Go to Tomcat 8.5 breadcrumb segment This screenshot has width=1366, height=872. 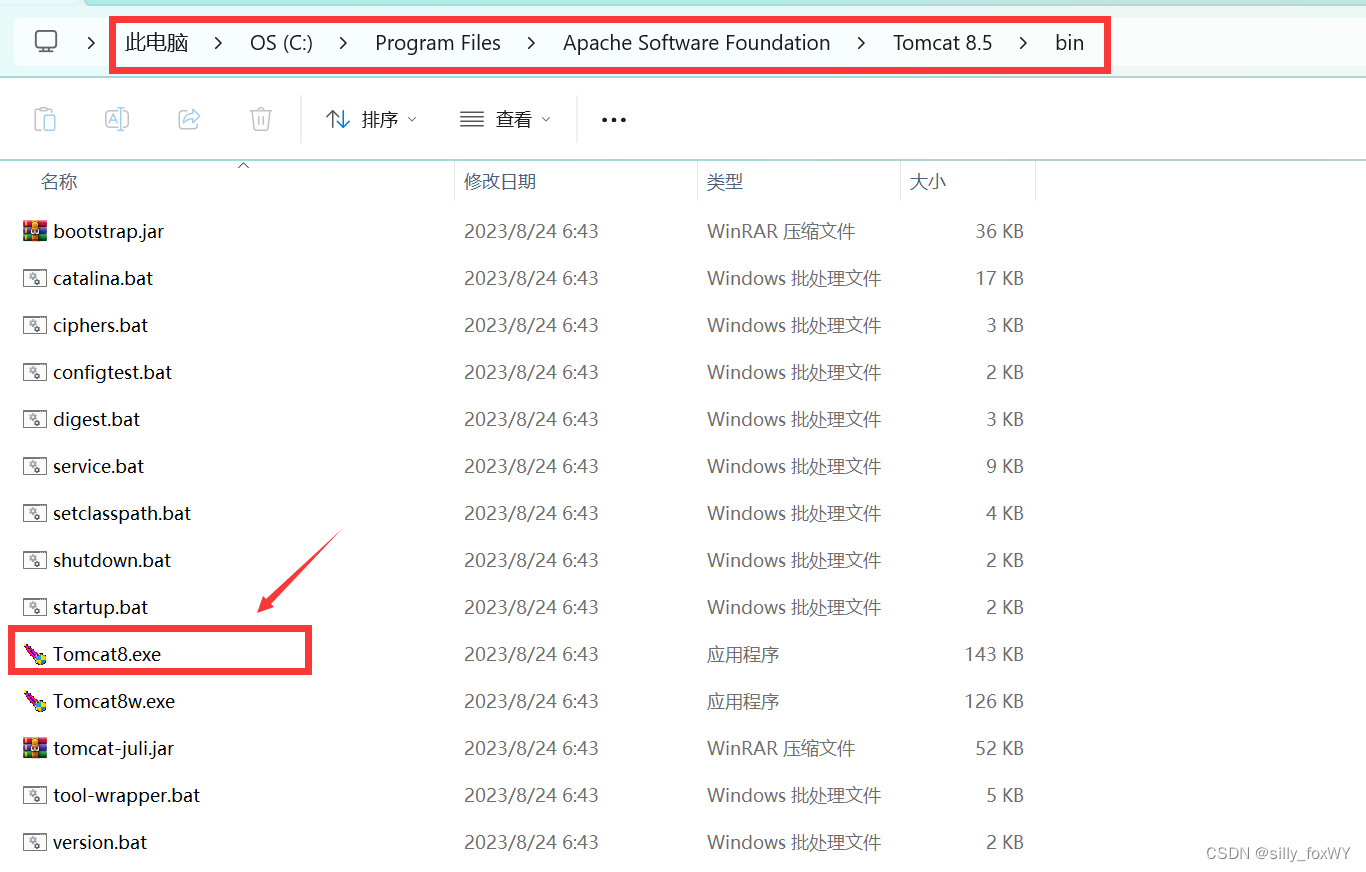coord(943,43)
